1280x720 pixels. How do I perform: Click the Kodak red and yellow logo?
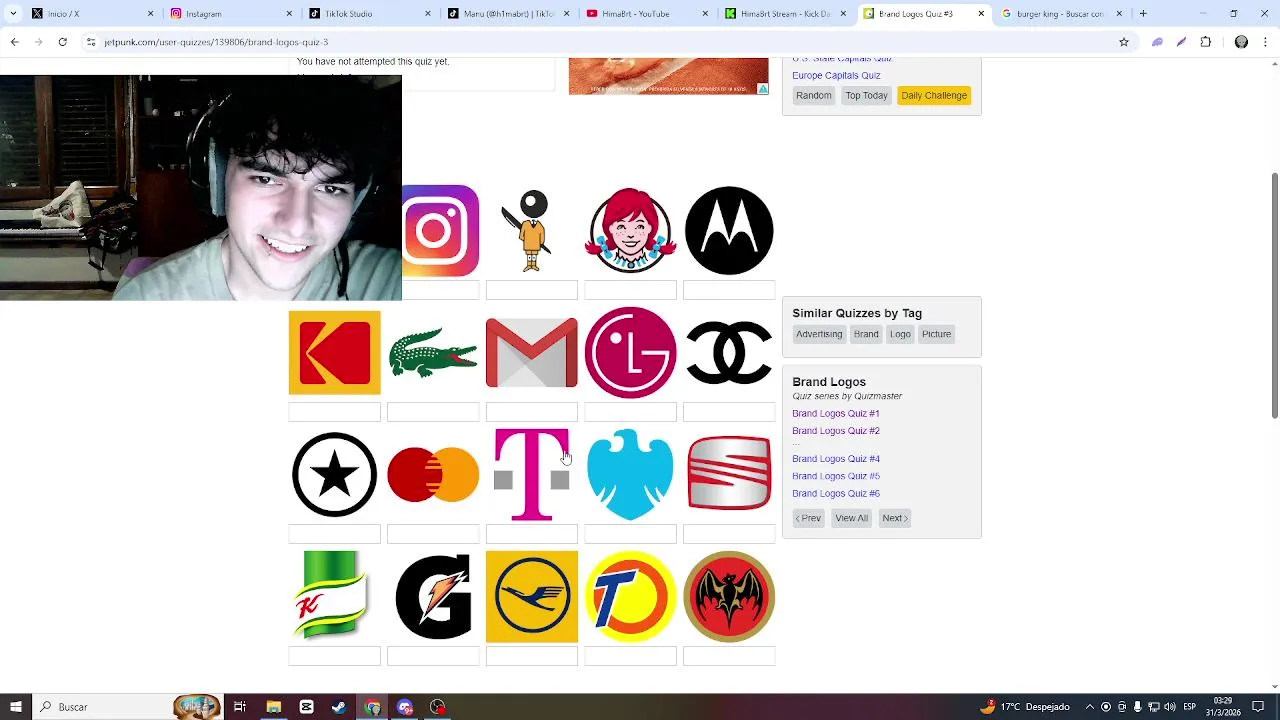coord(334,352)
